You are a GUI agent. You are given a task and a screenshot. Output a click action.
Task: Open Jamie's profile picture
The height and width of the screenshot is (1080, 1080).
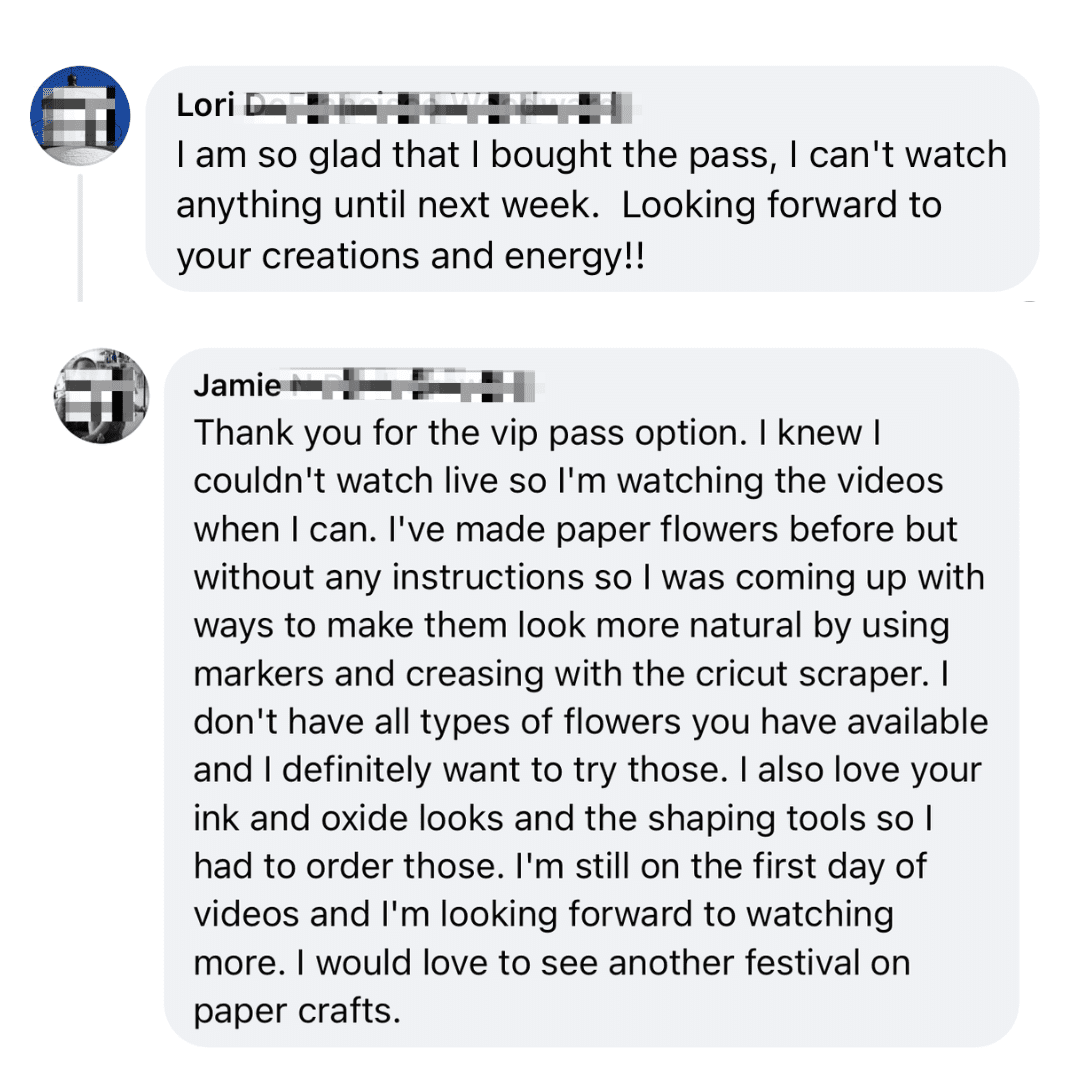click(x=100, y=394)
